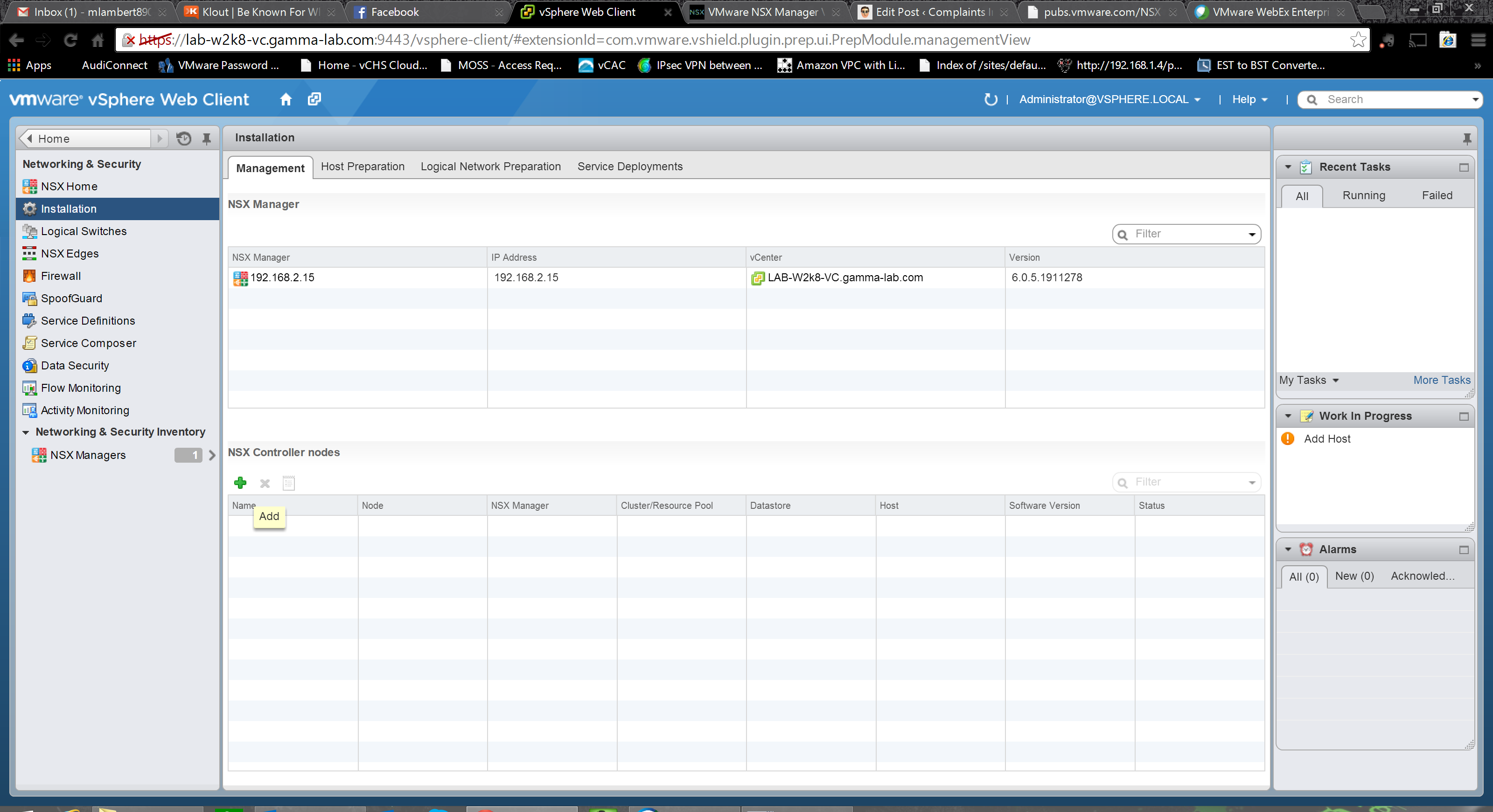Viewport: 1493px width, 812px height.
Task: Open the new window icon in header
Action: coord(314,99)
